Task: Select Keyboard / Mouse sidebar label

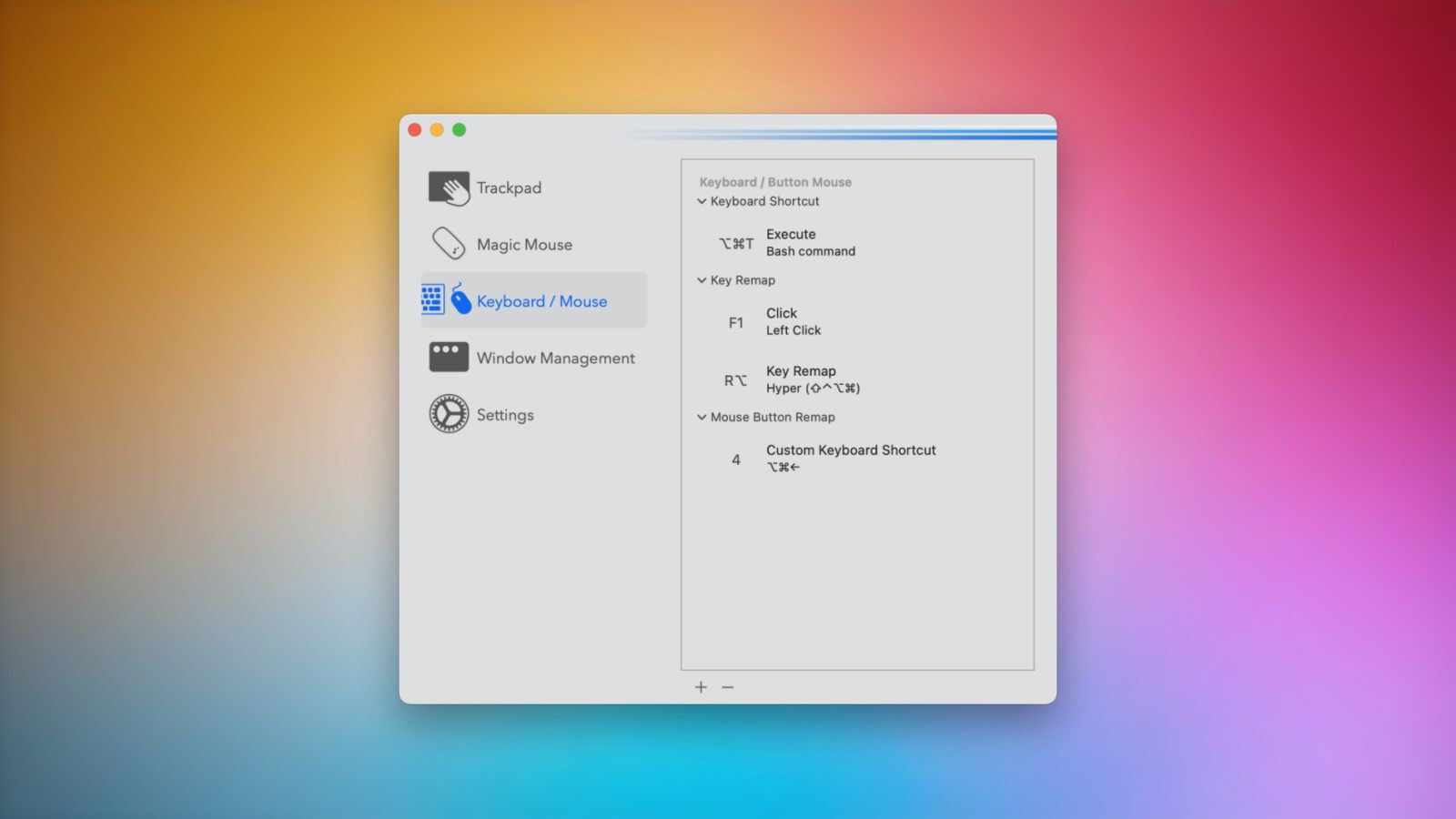Action: click(x=541, y=301)
